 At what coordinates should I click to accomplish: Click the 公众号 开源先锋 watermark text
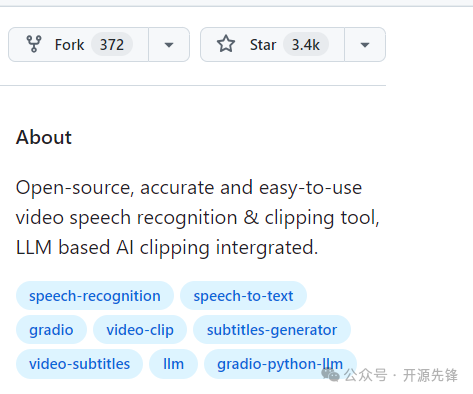401,375
